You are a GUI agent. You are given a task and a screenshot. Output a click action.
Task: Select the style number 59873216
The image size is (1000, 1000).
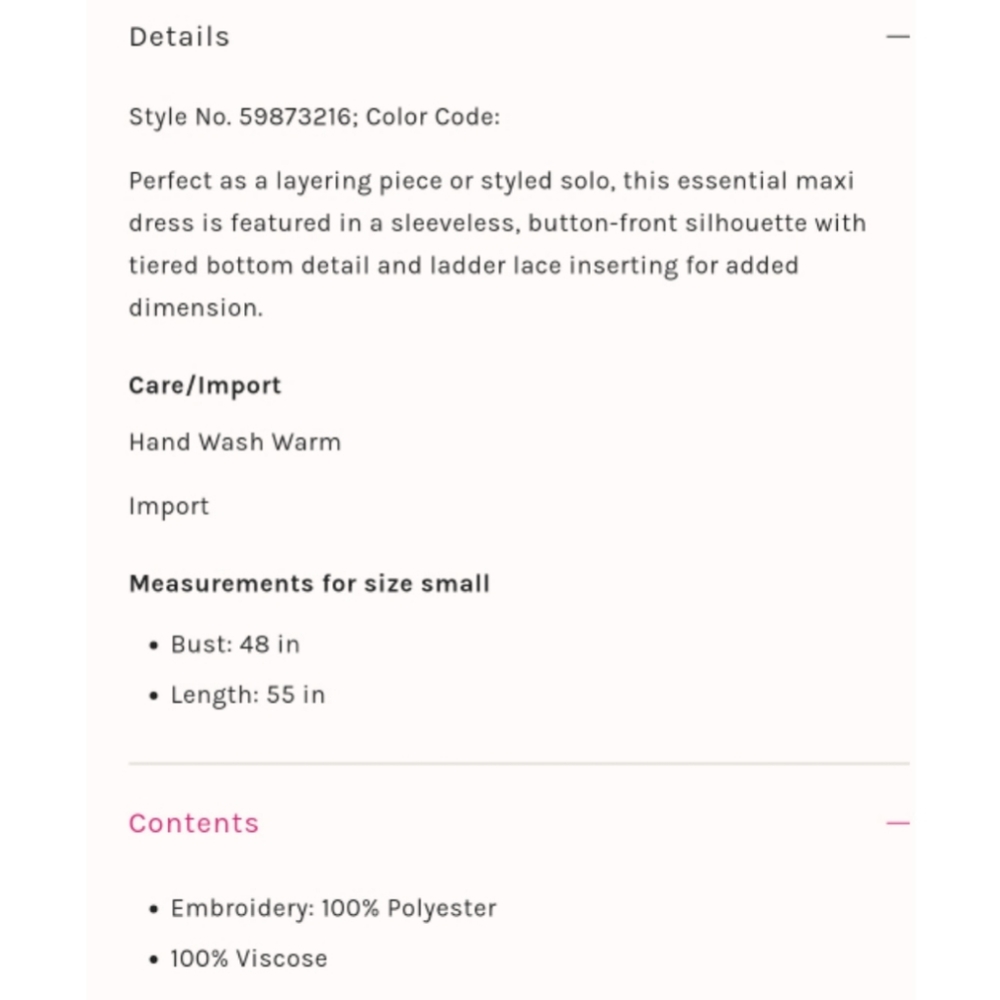[x=295, y=117]
